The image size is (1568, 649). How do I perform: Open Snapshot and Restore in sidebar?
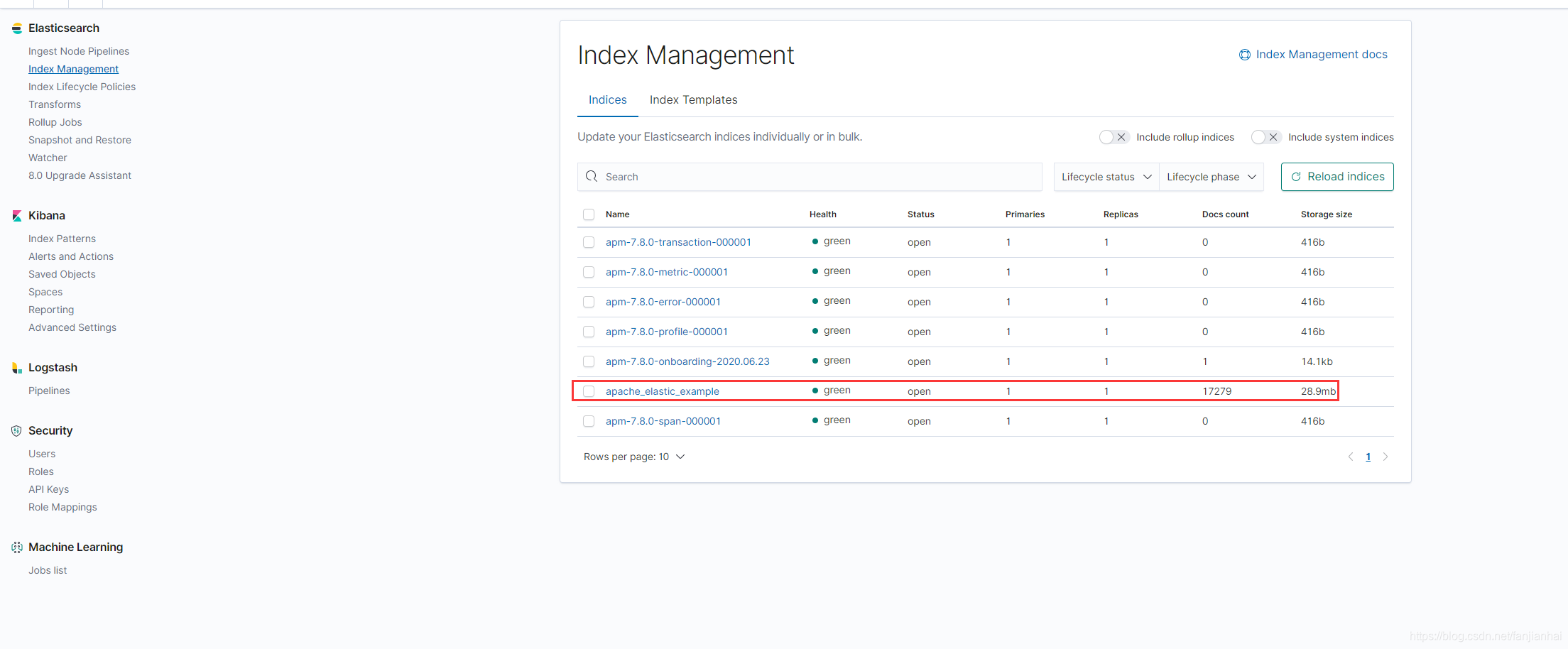point(80,140)
